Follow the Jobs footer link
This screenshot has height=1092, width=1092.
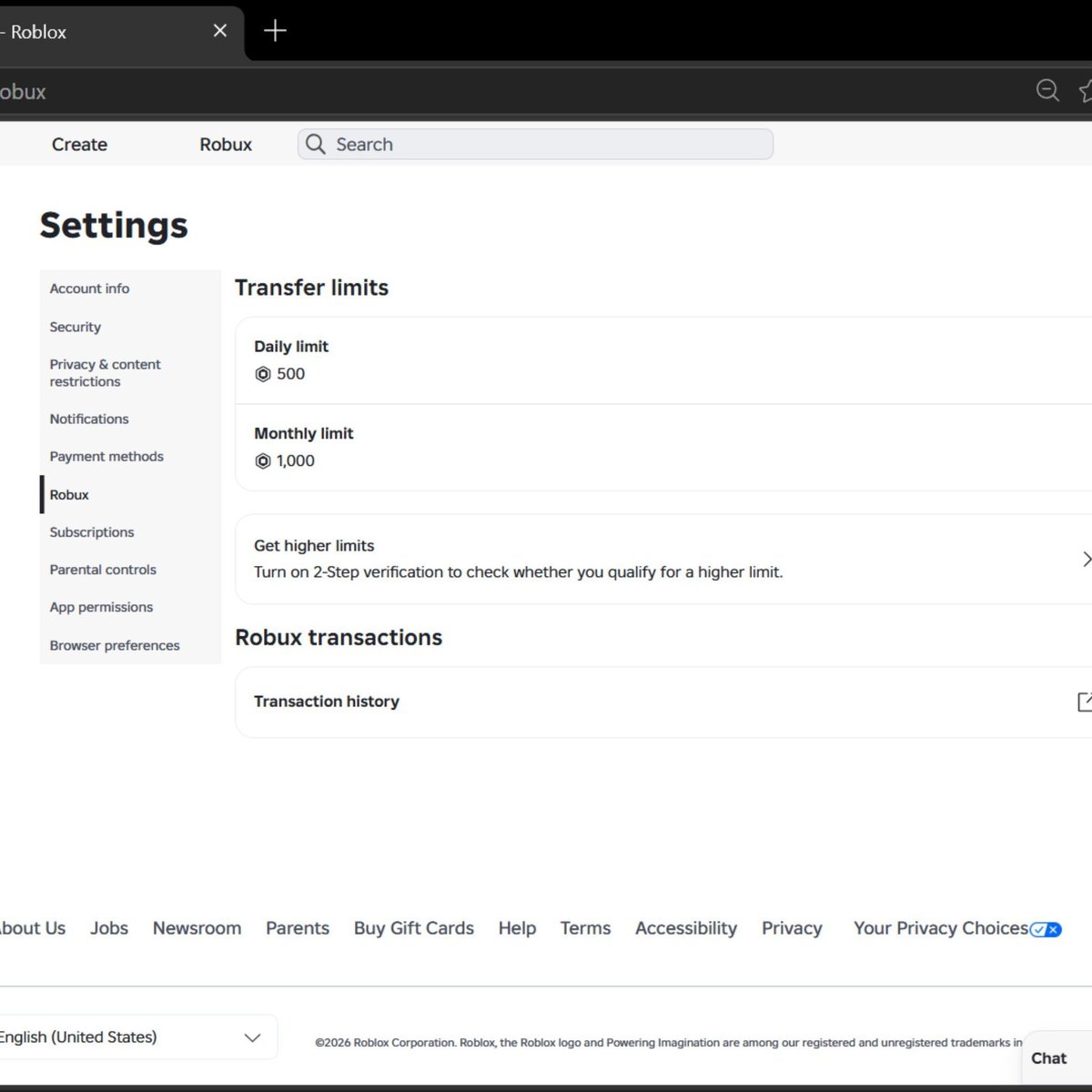pyautogui.click(x=109, y=928)
